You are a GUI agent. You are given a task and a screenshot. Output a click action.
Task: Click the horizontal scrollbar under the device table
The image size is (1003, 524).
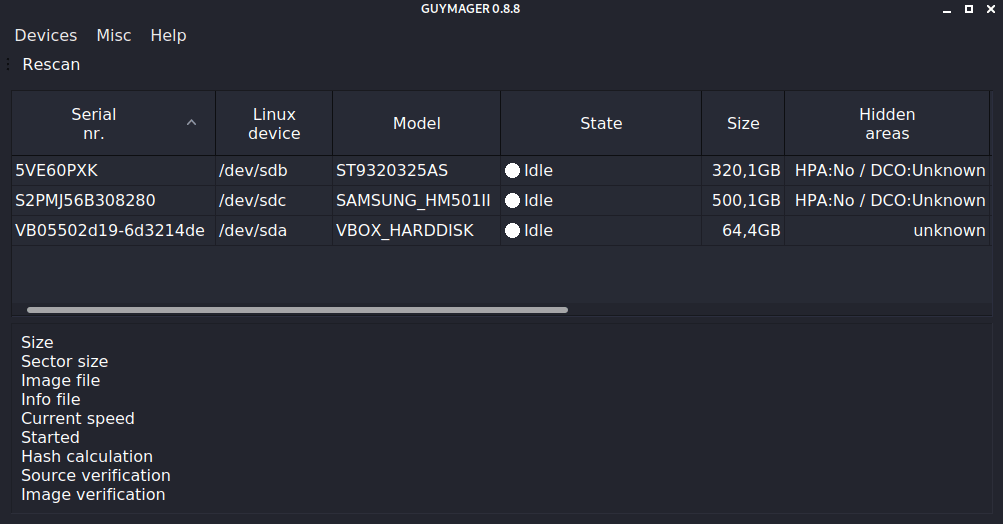click(x=297, y=310)
